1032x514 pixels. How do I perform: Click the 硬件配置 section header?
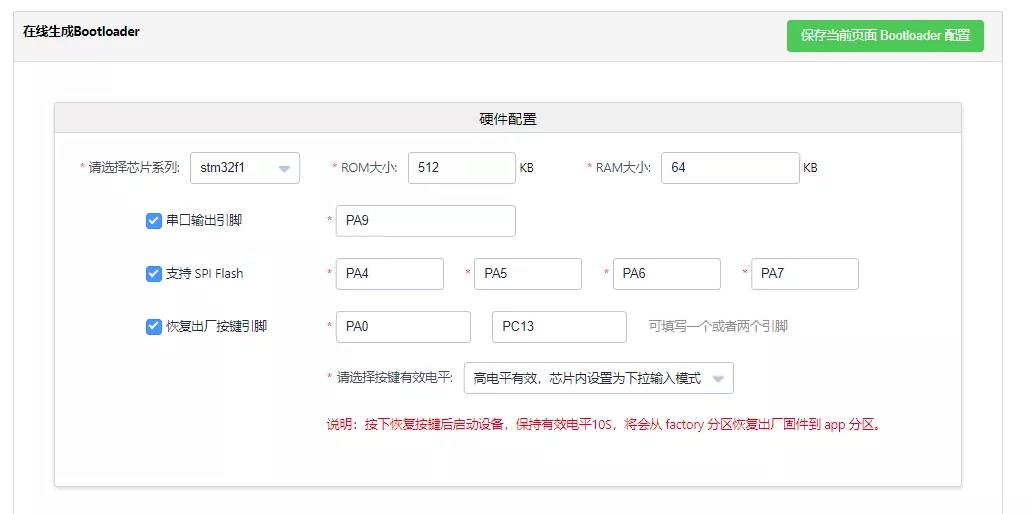click(507, 118)
